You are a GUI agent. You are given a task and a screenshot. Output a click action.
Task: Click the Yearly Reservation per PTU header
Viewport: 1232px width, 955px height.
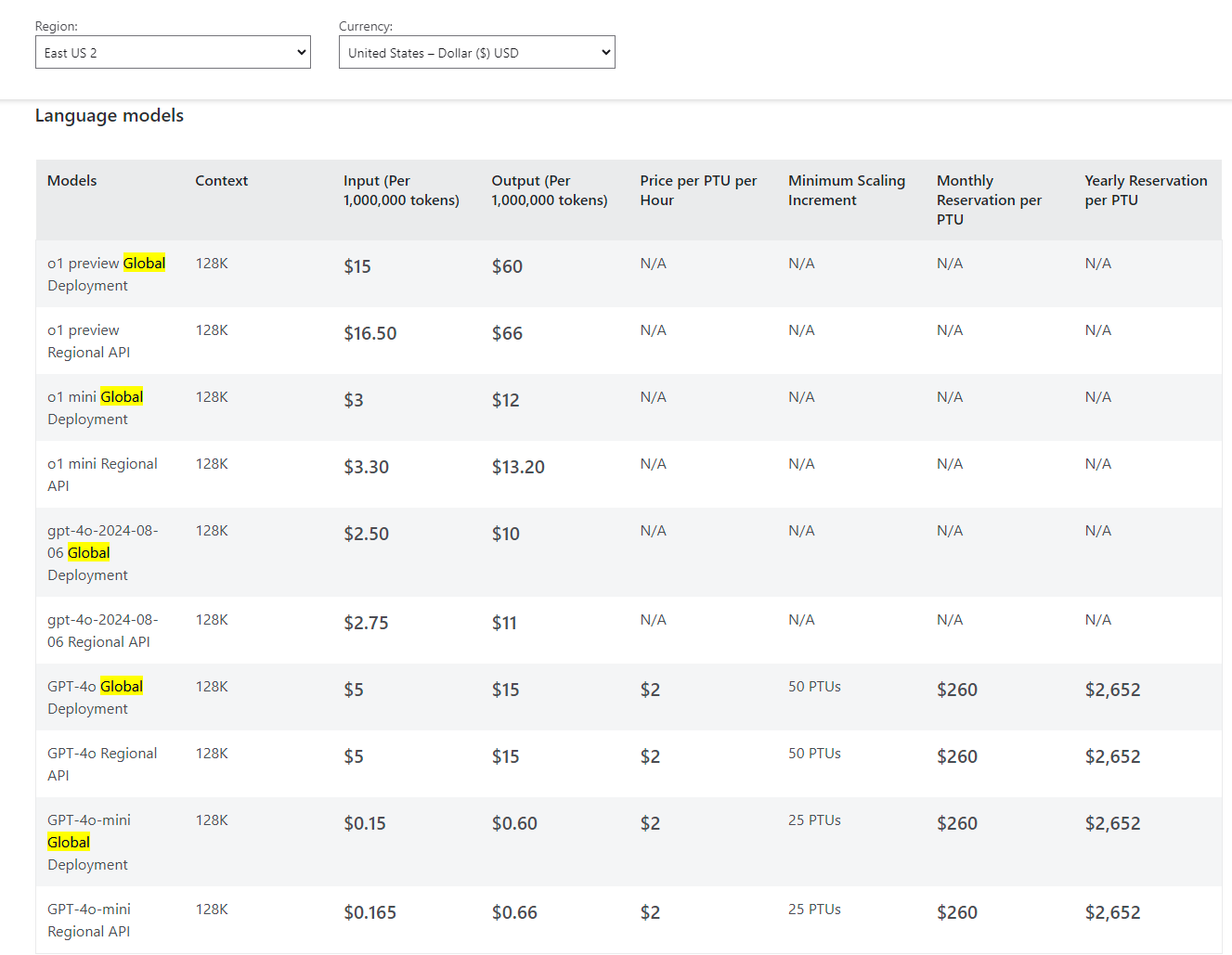click(x=1146, y=190)
